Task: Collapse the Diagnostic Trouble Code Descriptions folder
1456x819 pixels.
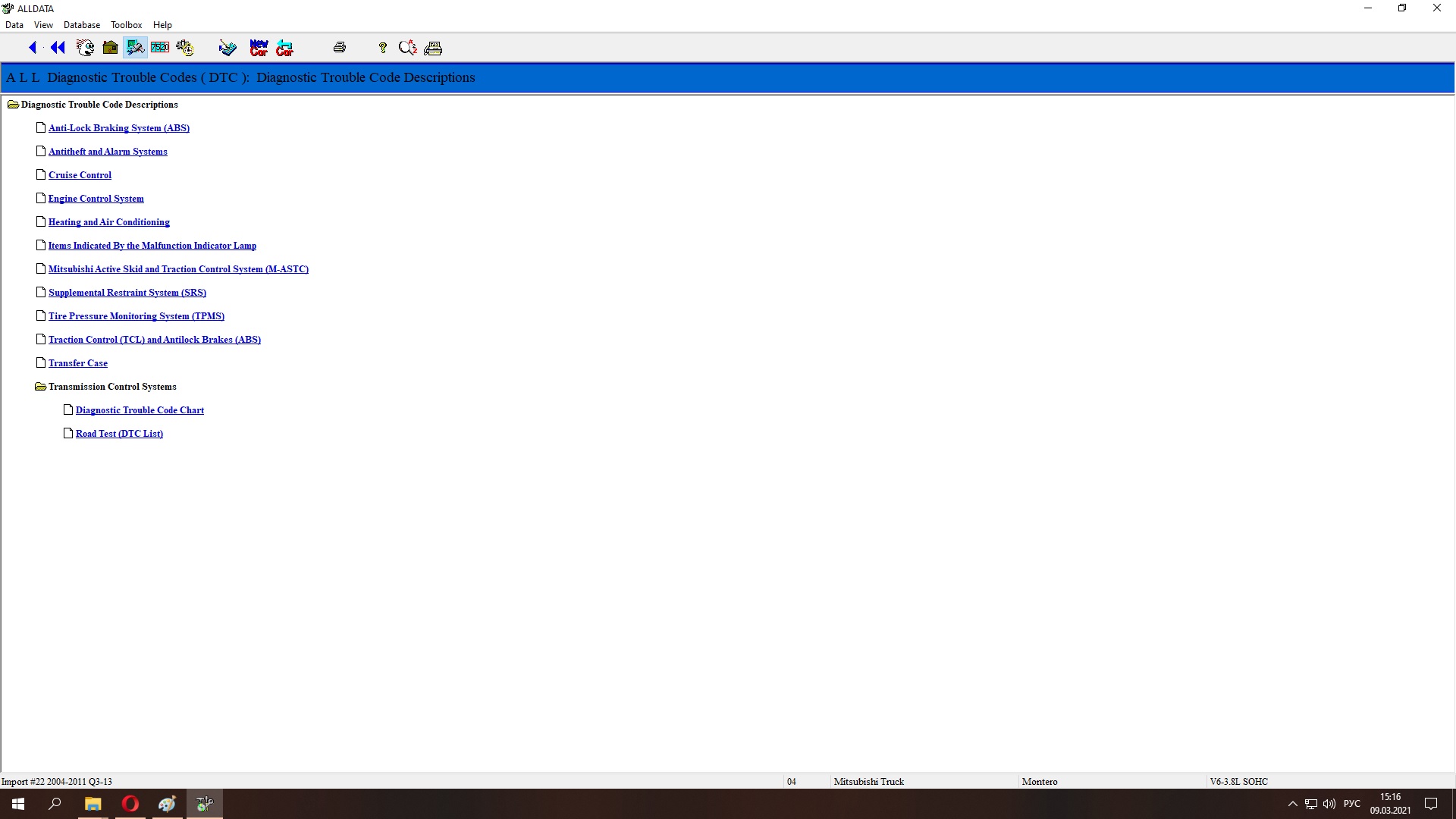Action: coord(13,105)
